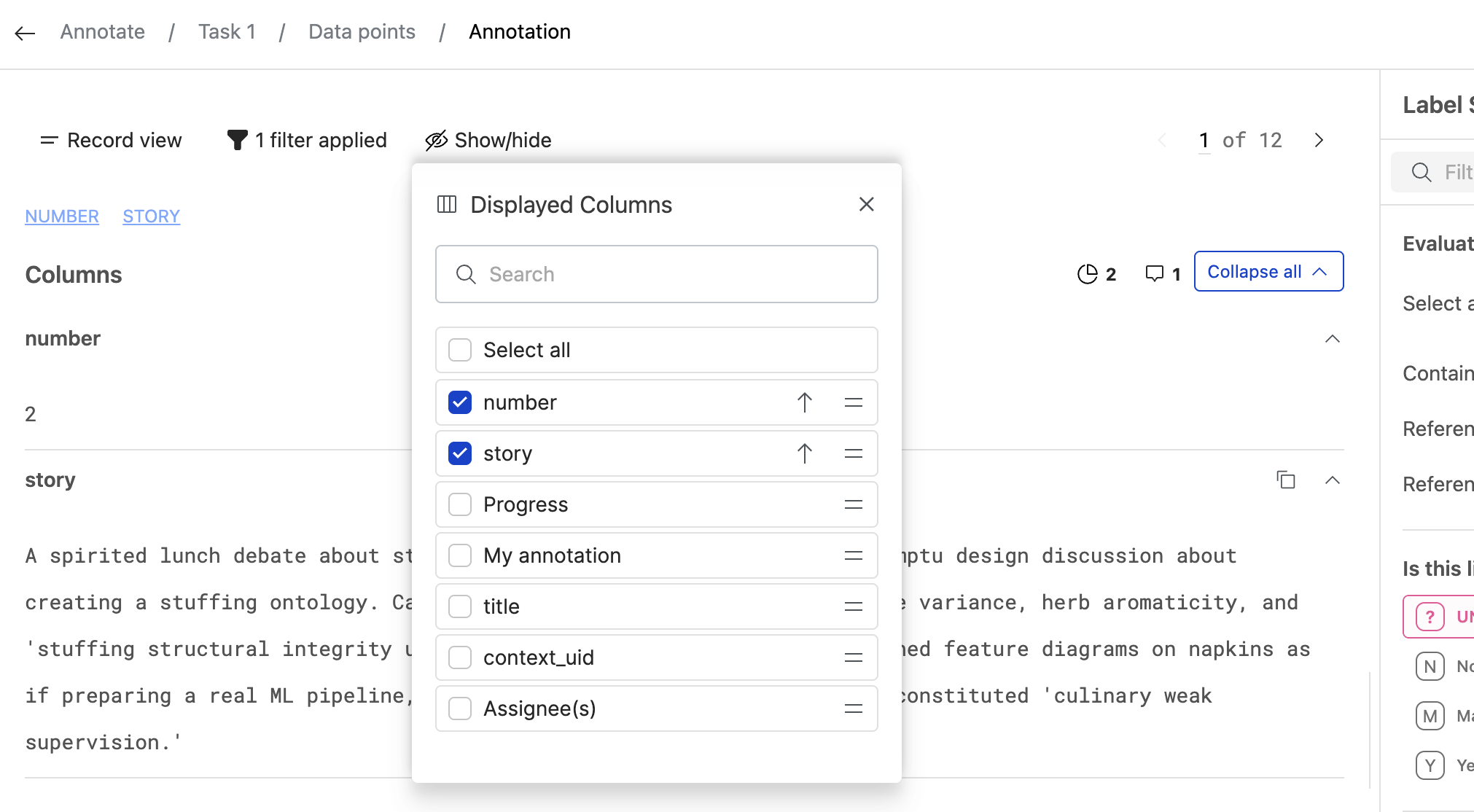Close the Displayed Columns dialog
This screenshot has height=812, width=1474.
[866, 204]
